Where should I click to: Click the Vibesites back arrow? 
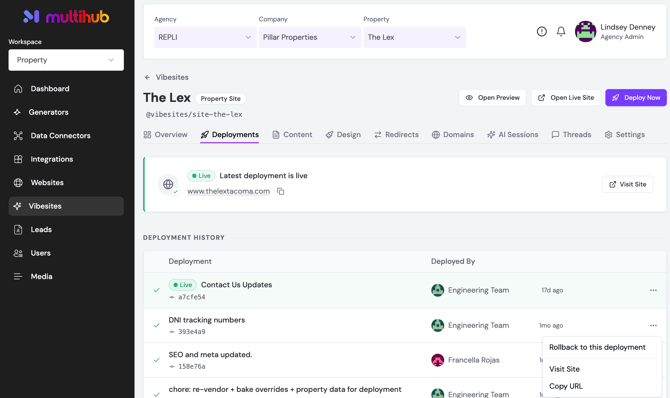point(147,77)
